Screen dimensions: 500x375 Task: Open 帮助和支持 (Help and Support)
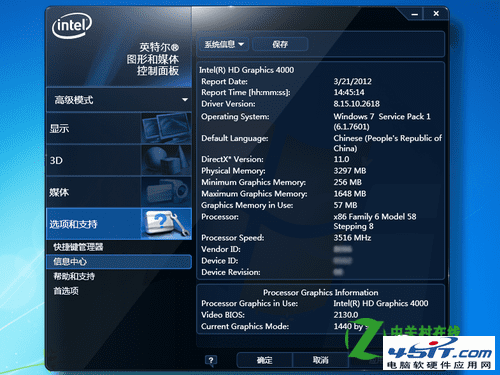[x=74, y=276]
